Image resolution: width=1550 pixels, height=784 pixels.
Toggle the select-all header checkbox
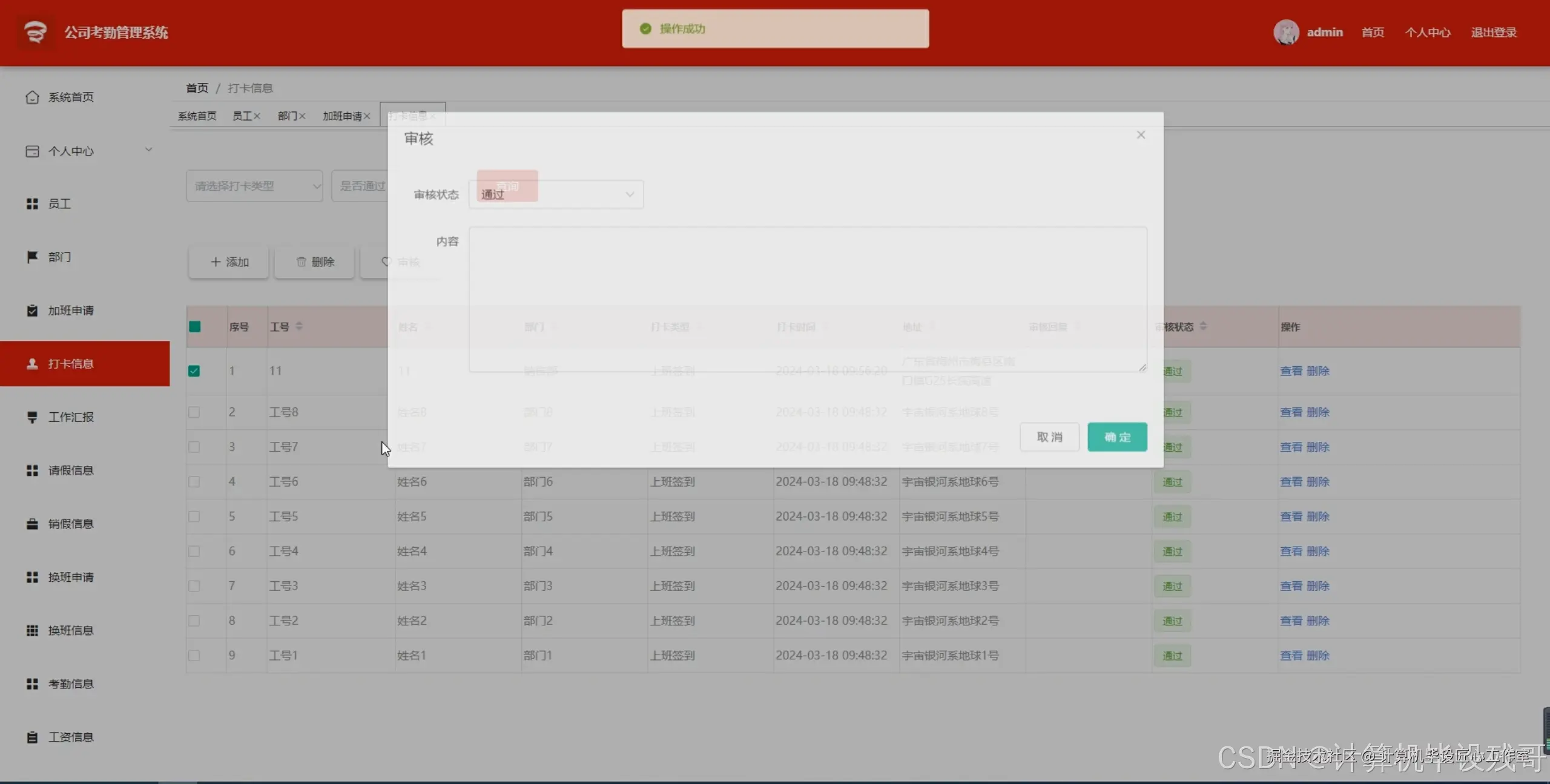tap(194, 327)
